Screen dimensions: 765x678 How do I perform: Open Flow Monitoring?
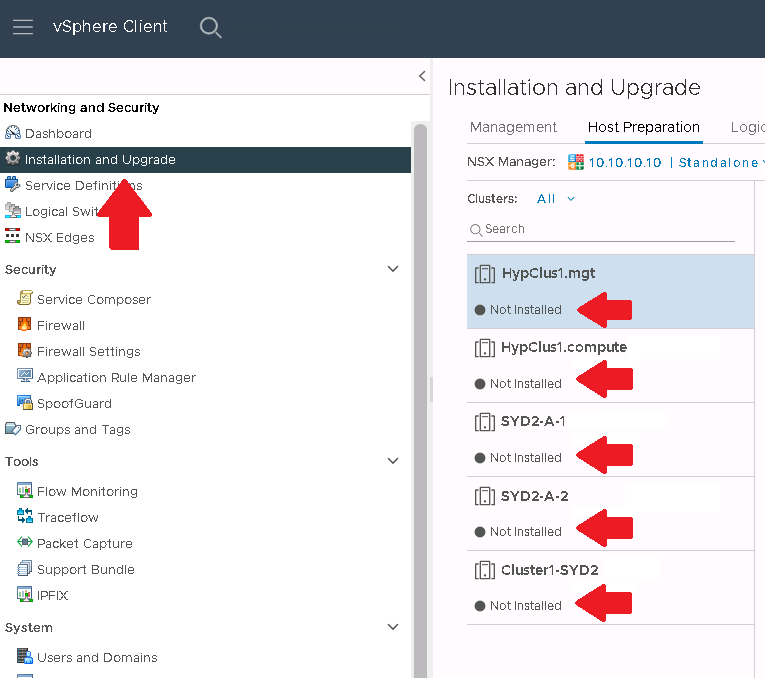(87, 491)
